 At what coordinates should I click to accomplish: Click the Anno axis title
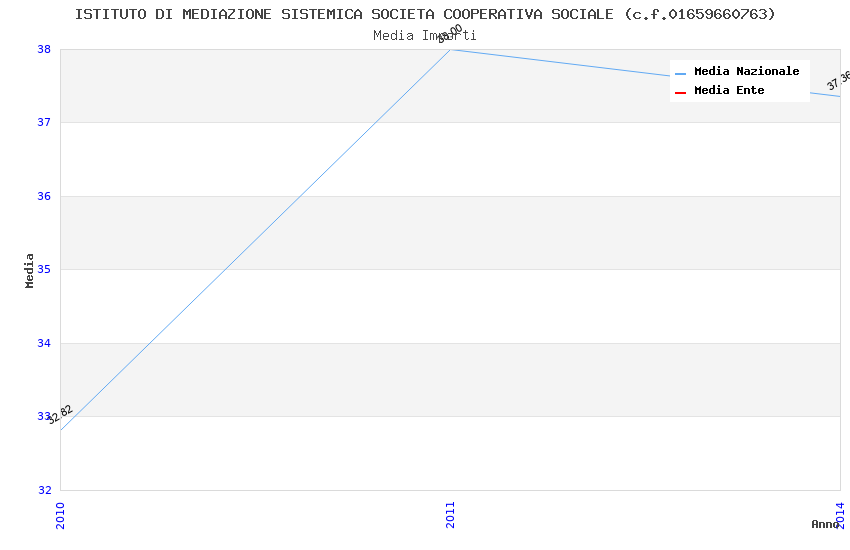[825, 524]
